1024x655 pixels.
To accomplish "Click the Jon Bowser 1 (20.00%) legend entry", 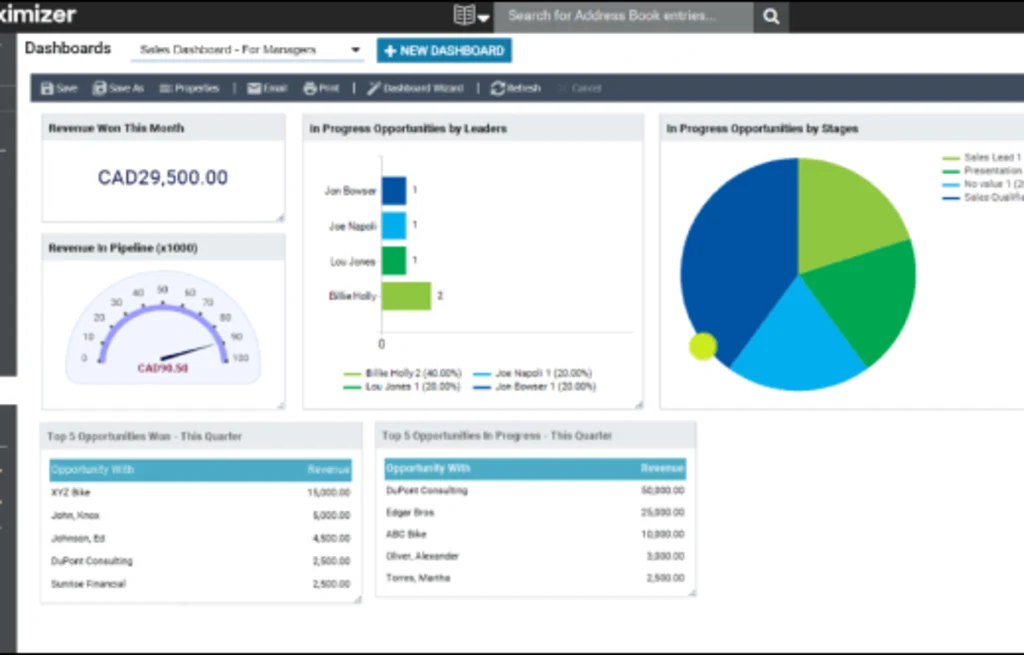I will click(534, 387).
